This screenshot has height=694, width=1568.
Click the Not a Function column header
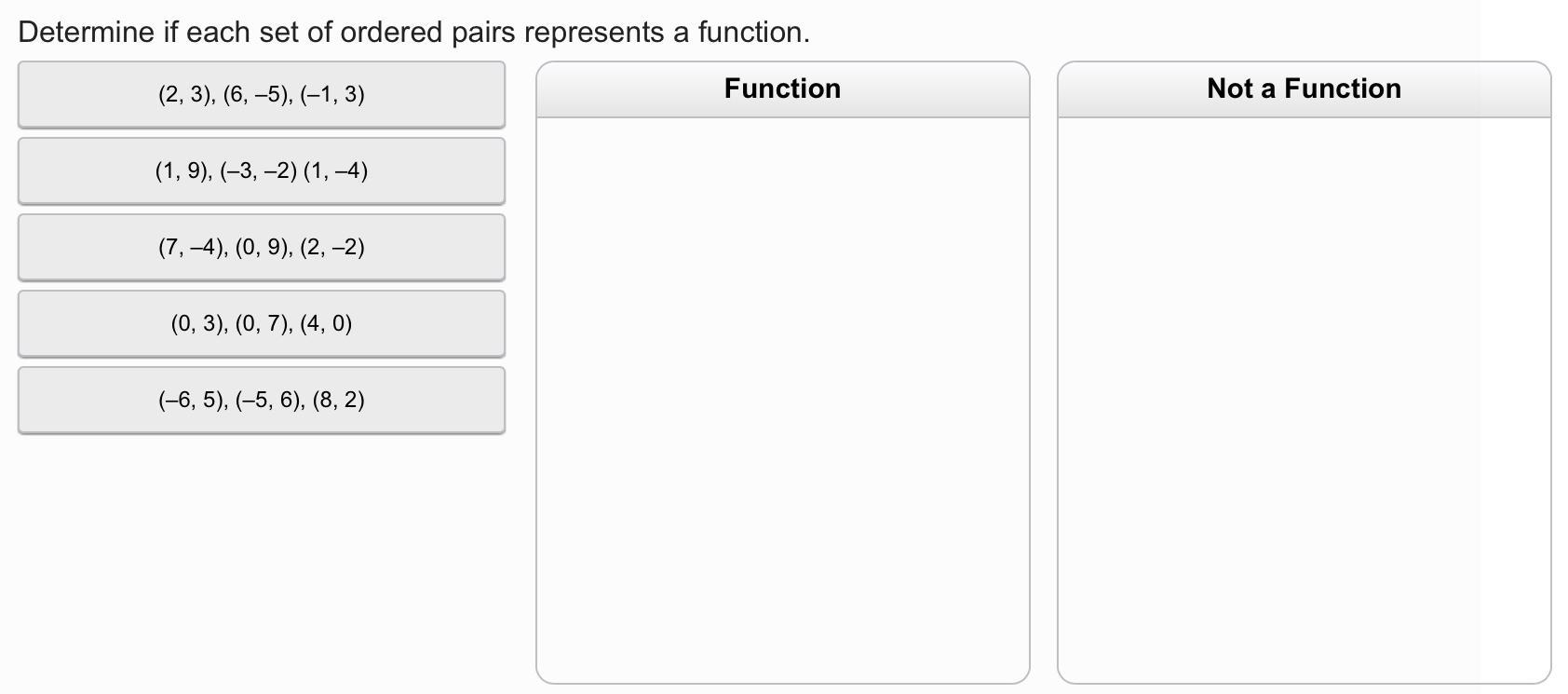pyautogui.click(x=1304, y=88)
